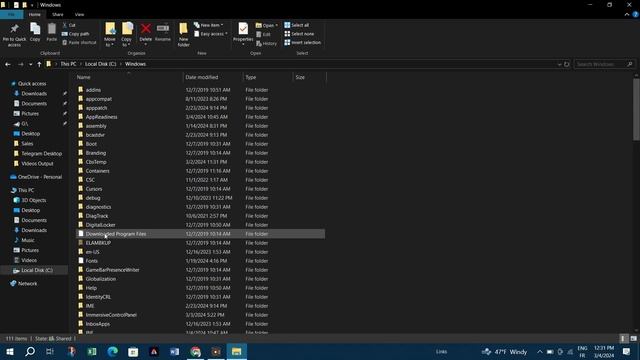
Task: Click the vertical scrollbar thumb
Action: [x=636, y=109]
